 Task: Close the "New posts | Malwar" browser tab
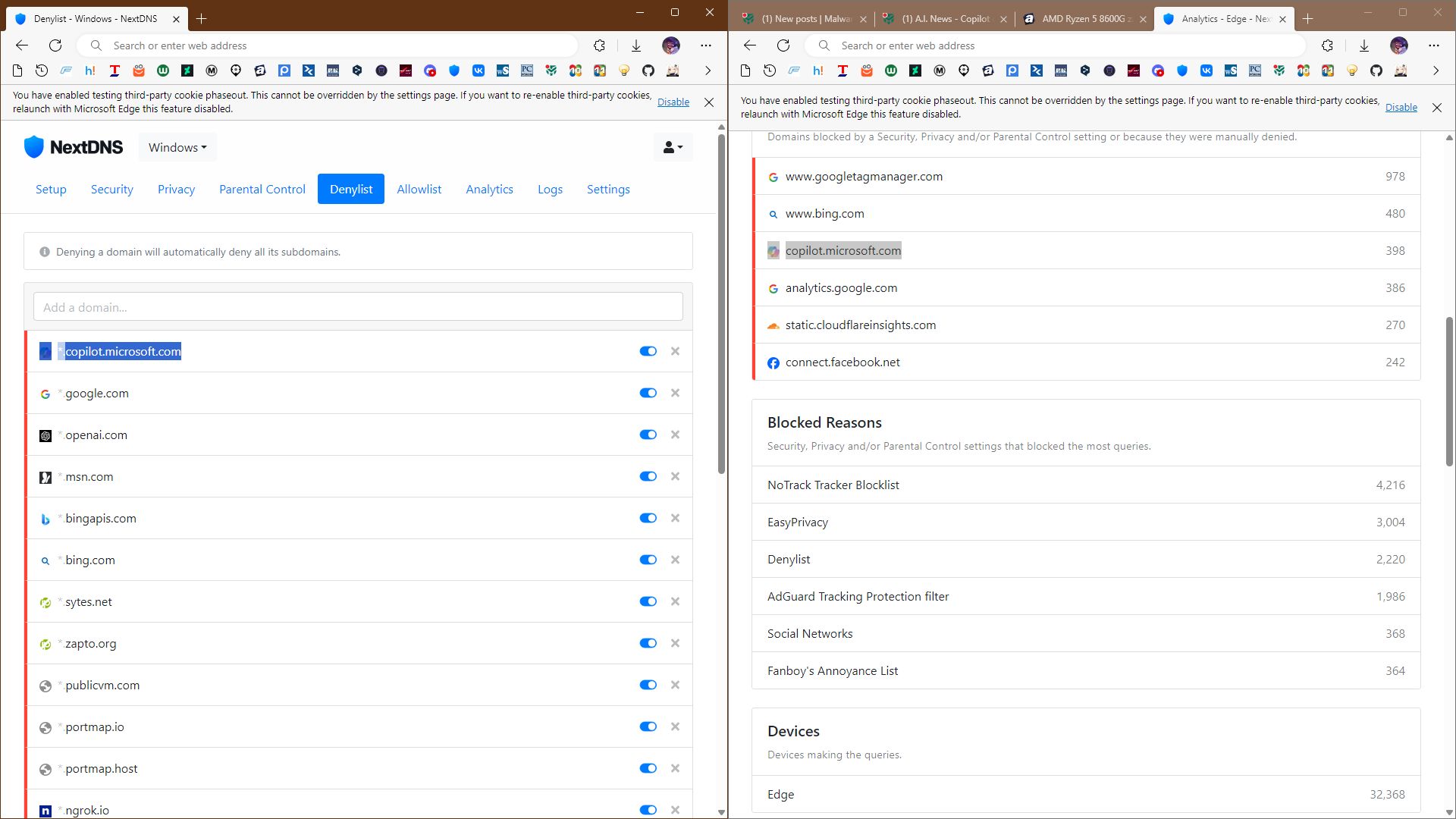point(863,19)
